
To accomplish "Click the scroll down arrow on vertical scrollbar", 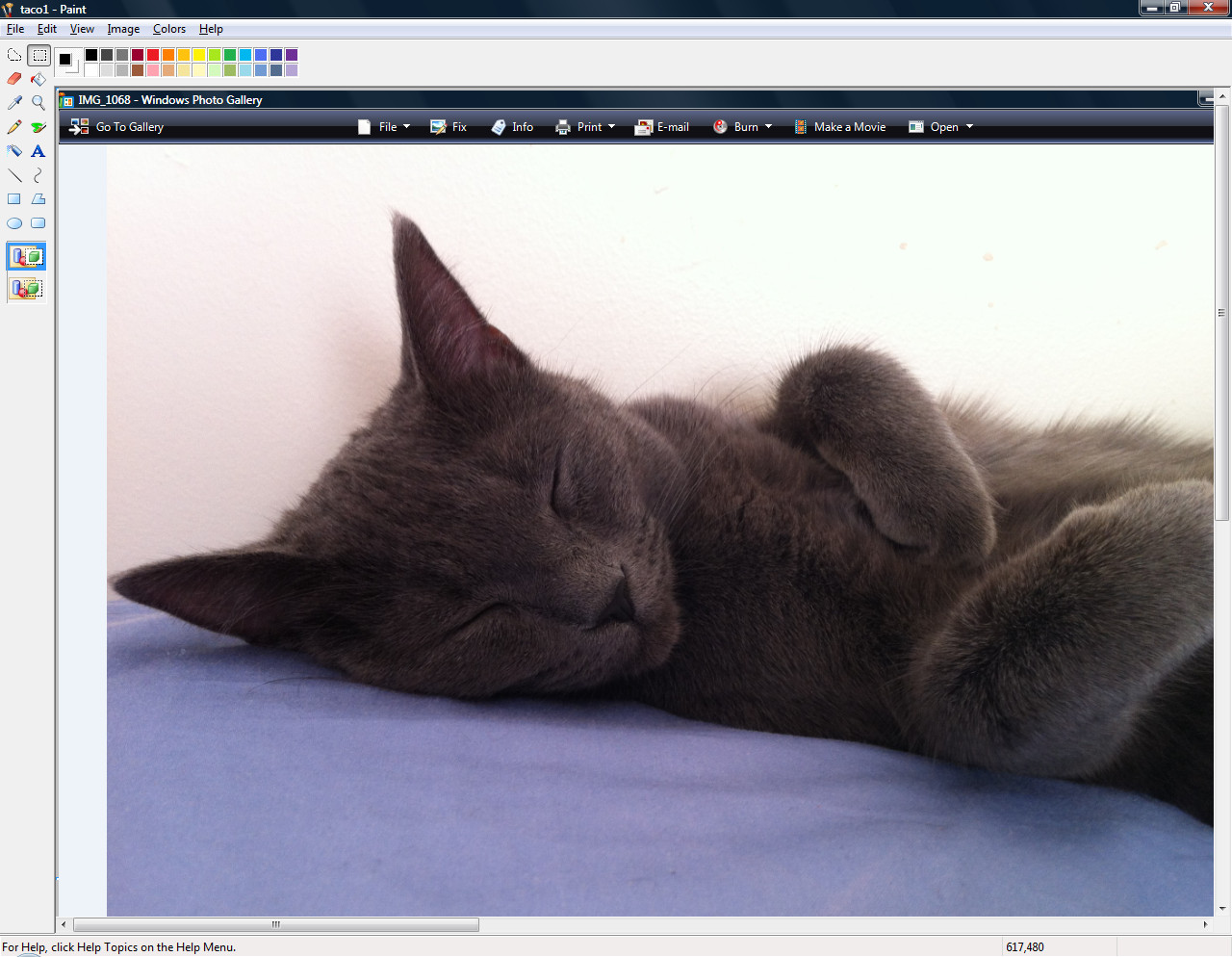I will coord(1222,908).
